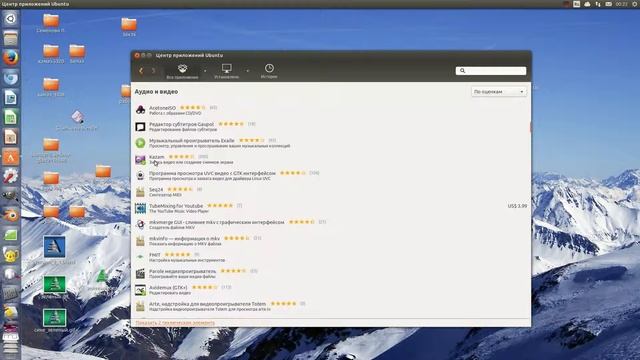The height and width of the screenshot is (360, 640).
Task: Click the 'AcetoneISO' title text
Action: pos(162,108)
